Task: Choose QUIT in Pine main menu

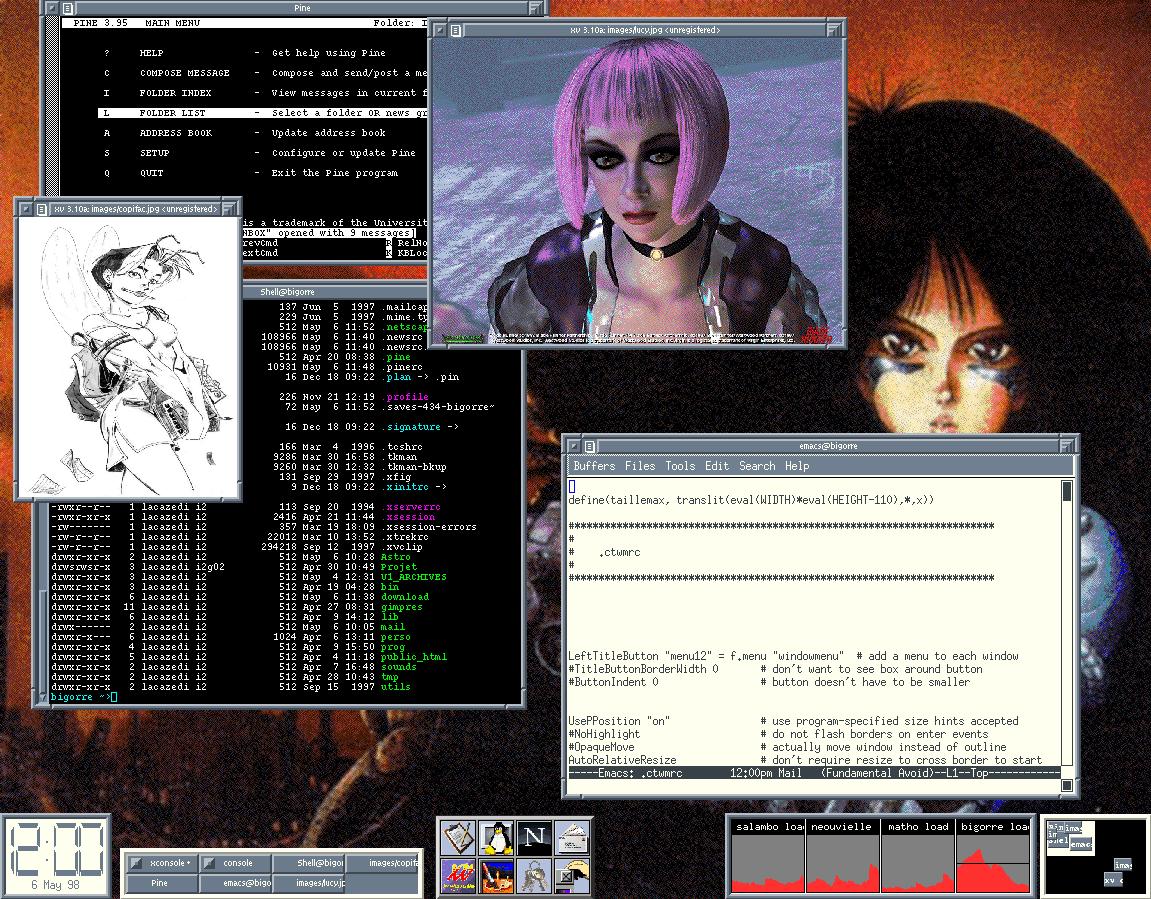Action: (151, 173)
